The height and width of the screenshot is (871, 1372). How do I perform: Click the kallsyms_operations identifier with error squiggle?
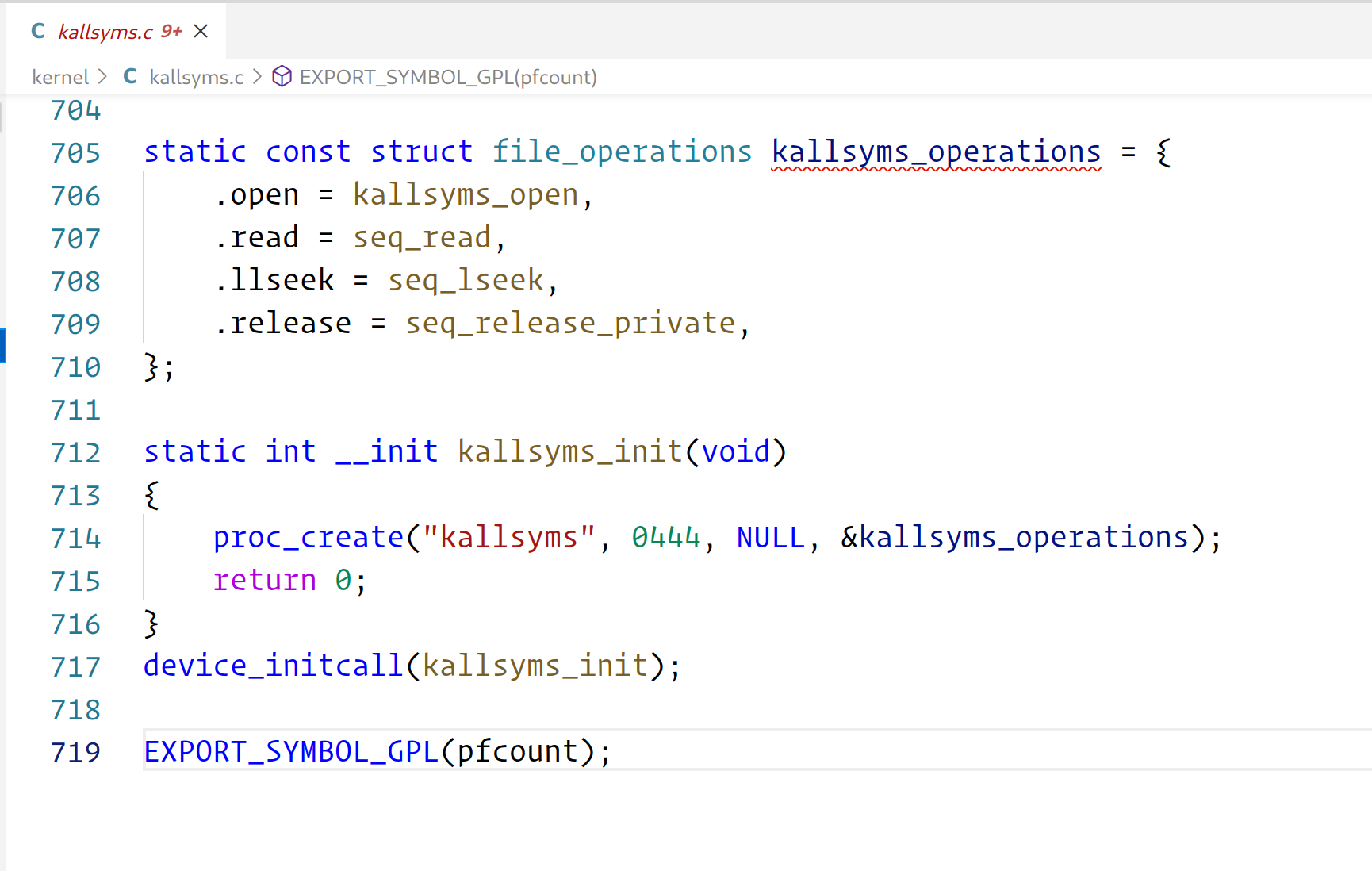pyautogui.click(x=937, y=152)
